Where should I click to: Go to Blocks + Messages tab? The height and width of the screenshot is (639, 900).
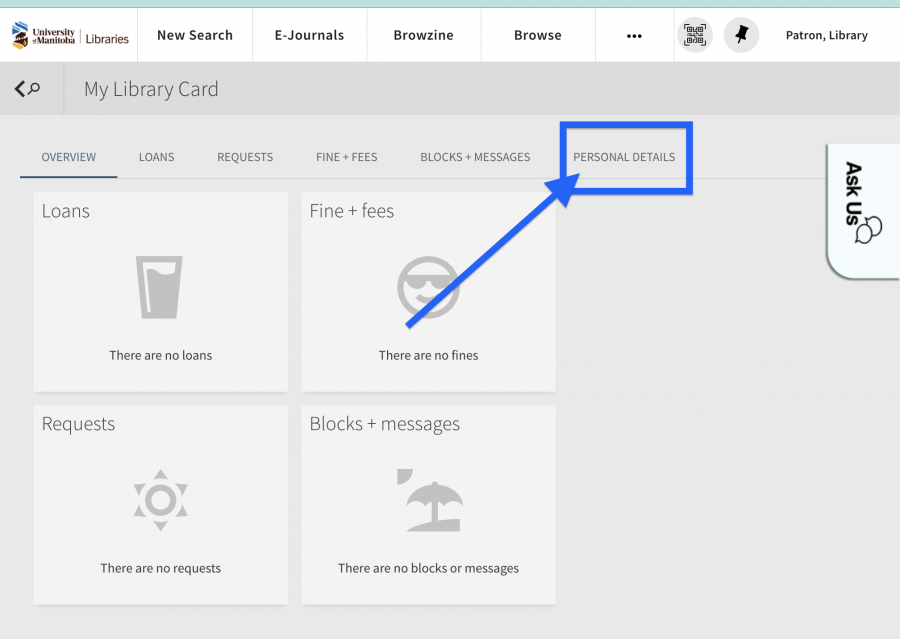tap(475, 157)
